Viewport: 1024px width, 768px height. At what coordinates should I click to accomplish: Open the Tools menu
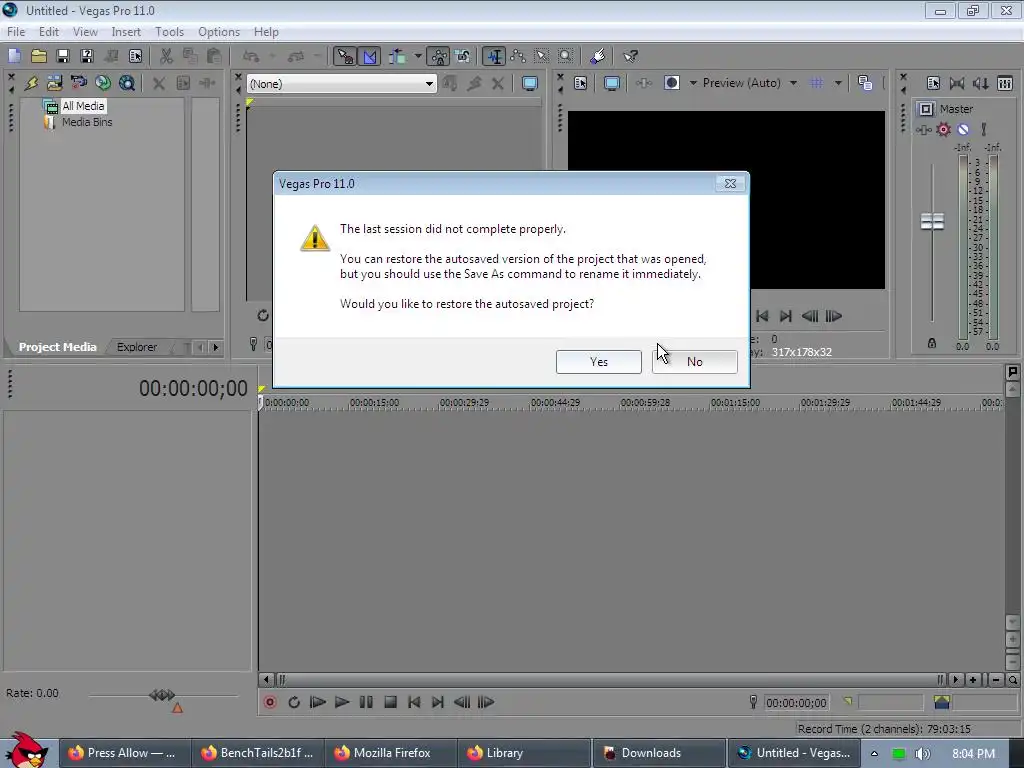pyautogui.click(x=169, y=32)
